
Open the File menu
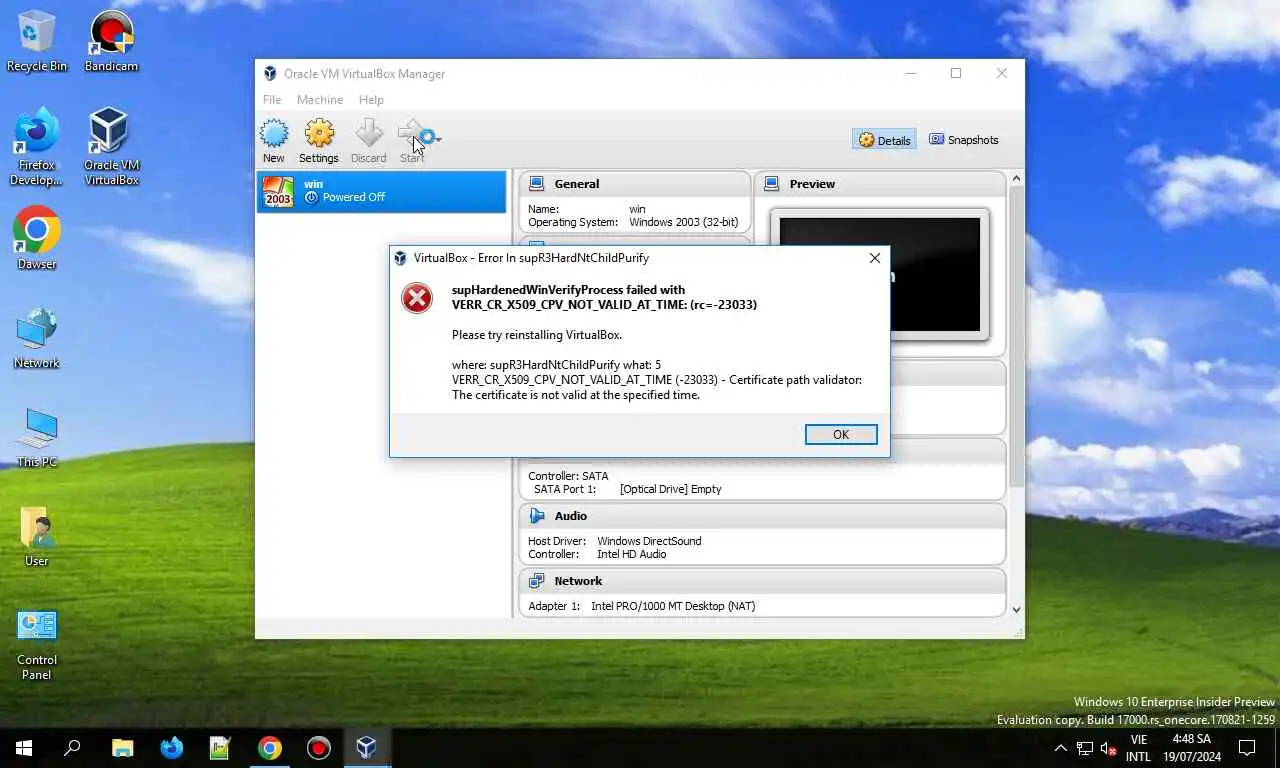click(272, 100)
